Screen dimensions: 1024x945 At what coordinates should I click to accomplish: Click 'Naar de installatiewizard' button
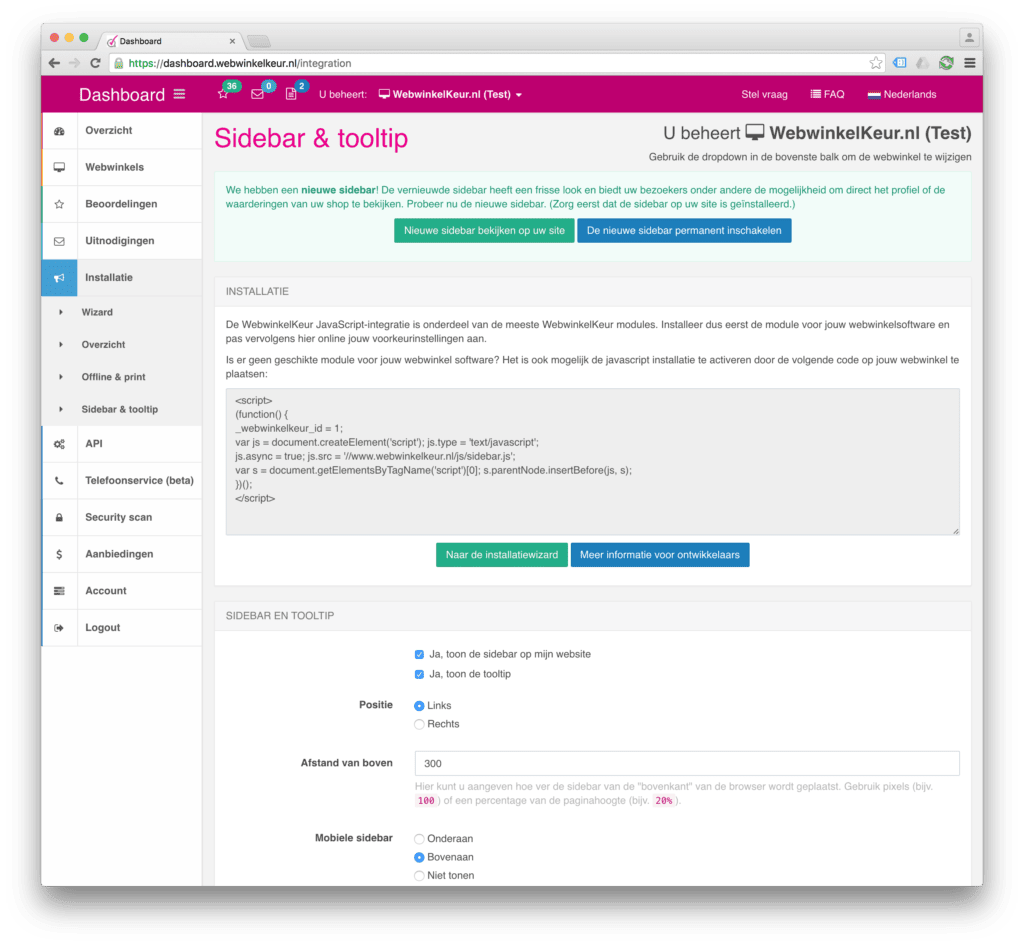[x=501, y=555]
